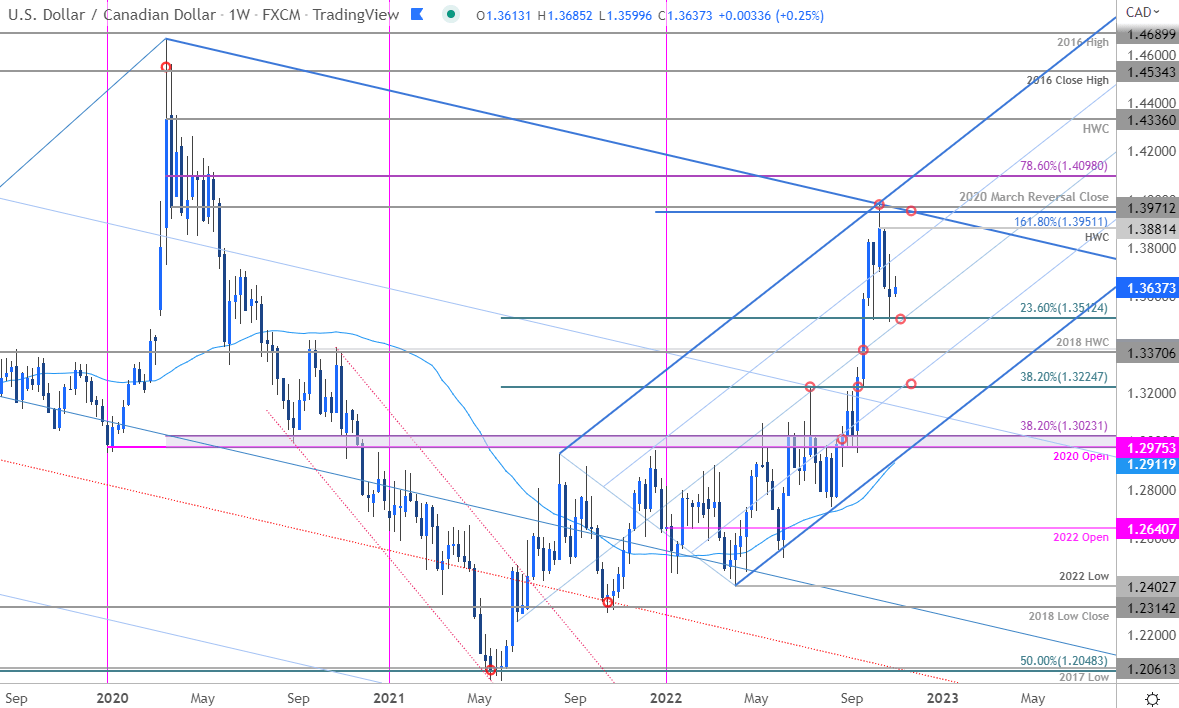Viewport: 1179px width, 708px height.
Task: Select the 1.20613 price axis label
Action: point(1147,669)
